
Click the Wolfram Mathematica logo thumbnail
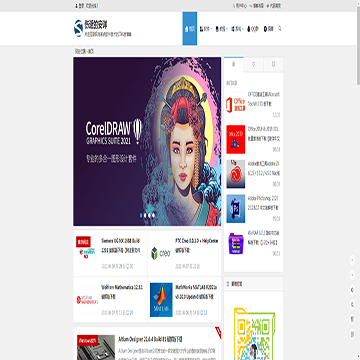[87, 300]
